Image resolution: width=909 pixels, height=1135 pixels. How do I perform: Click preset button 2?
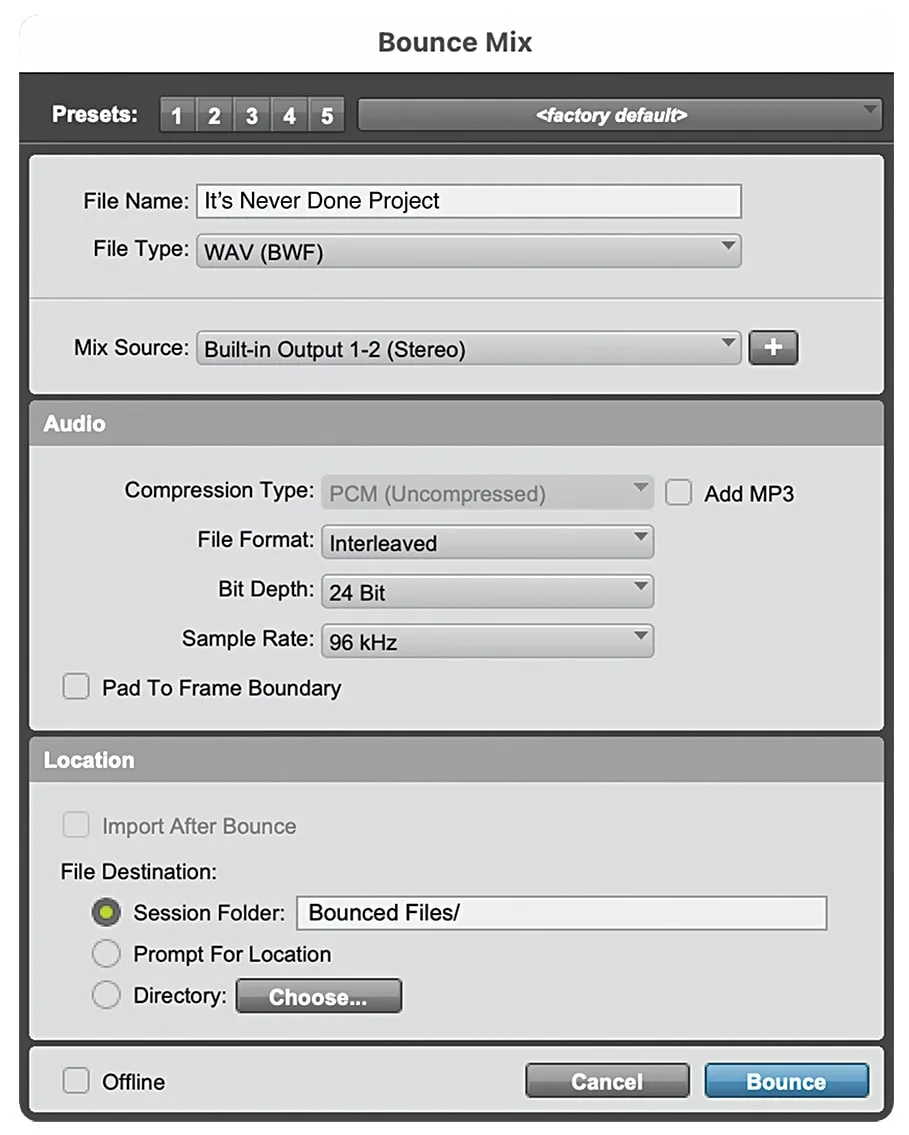tap(214, 116)
